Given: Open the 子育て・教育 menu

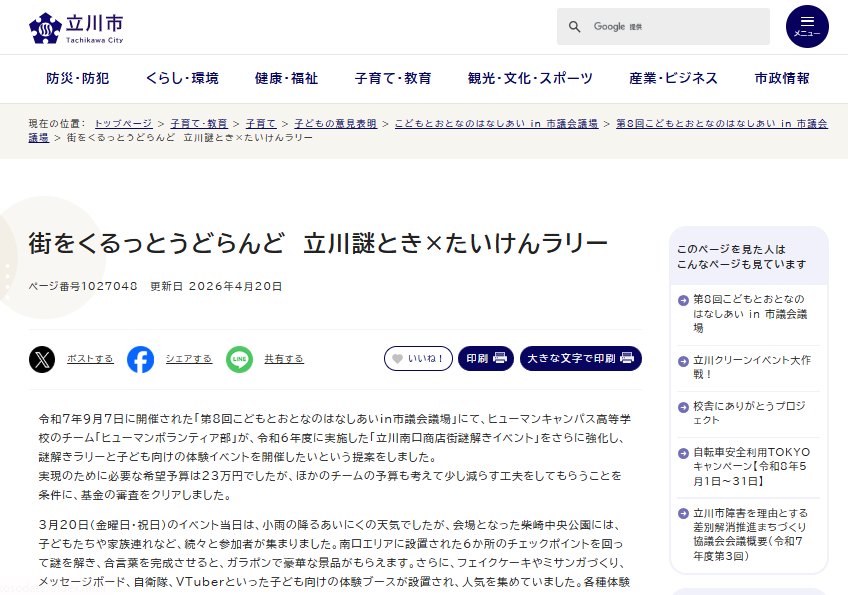Looking at the screenshot, I should coord(393,78).
